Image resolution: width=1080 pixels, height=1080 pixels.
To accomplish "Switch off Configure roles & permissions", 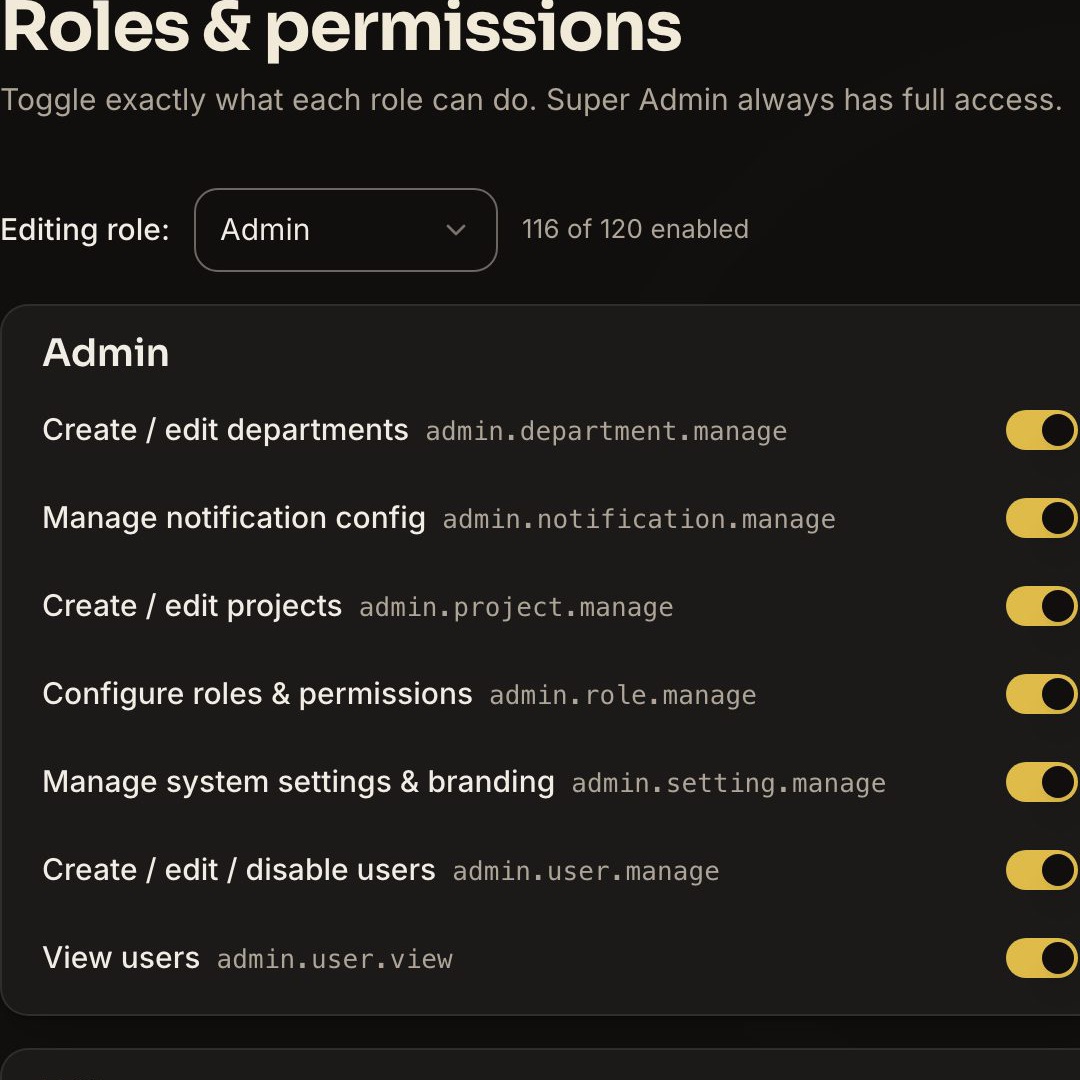I will tap(1043, 694).
